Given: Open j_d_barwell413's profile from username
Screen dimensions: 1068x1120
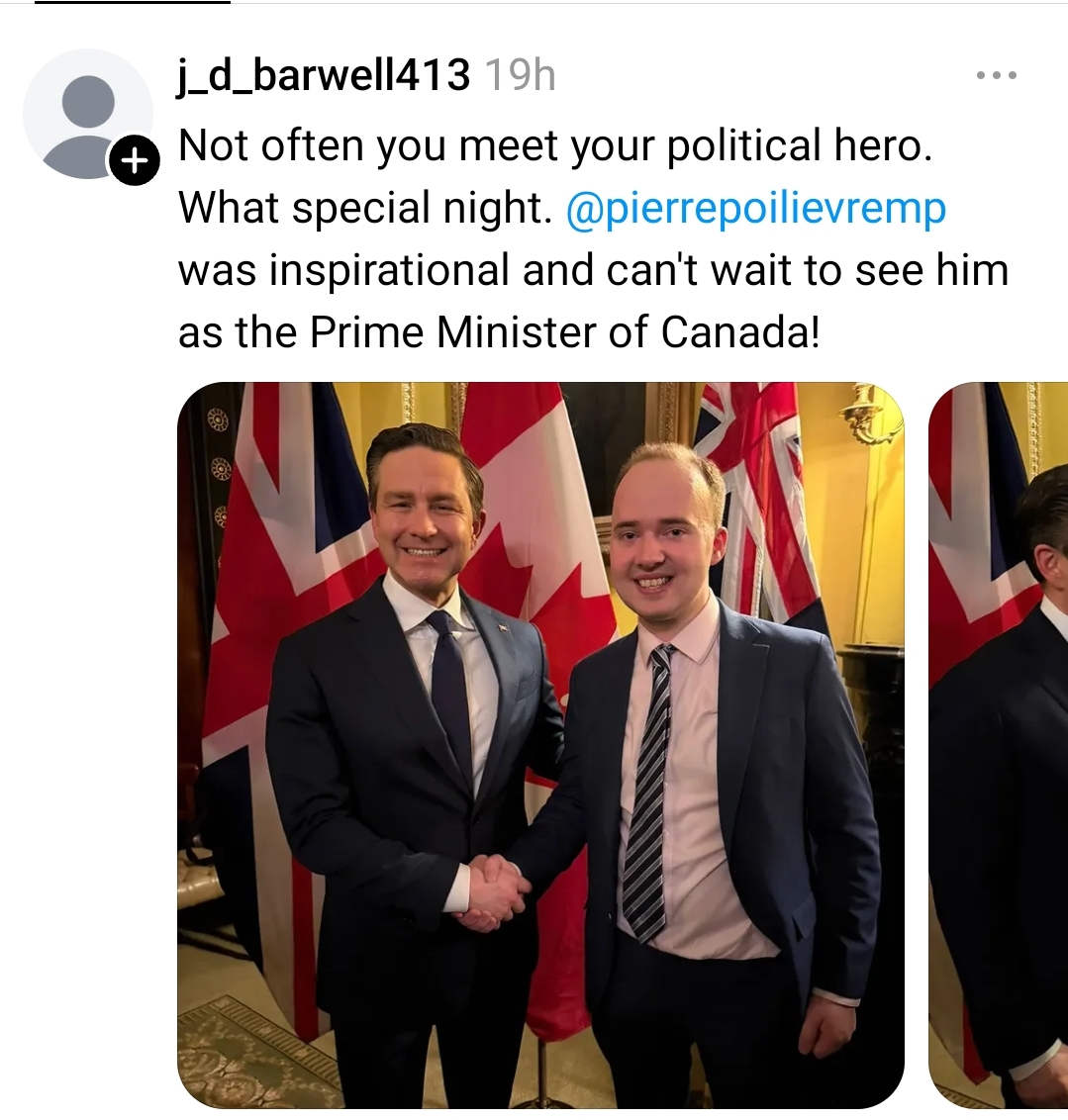Looking at the screenshot, I should [324, 74].
